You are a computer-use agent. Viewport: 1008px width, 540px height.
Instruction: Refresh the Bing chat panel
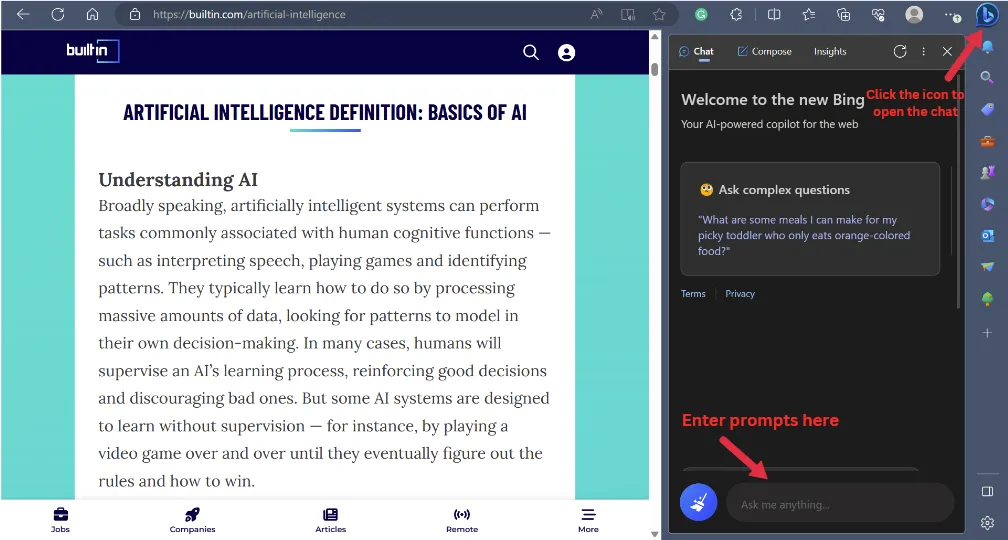coord(900,51)
